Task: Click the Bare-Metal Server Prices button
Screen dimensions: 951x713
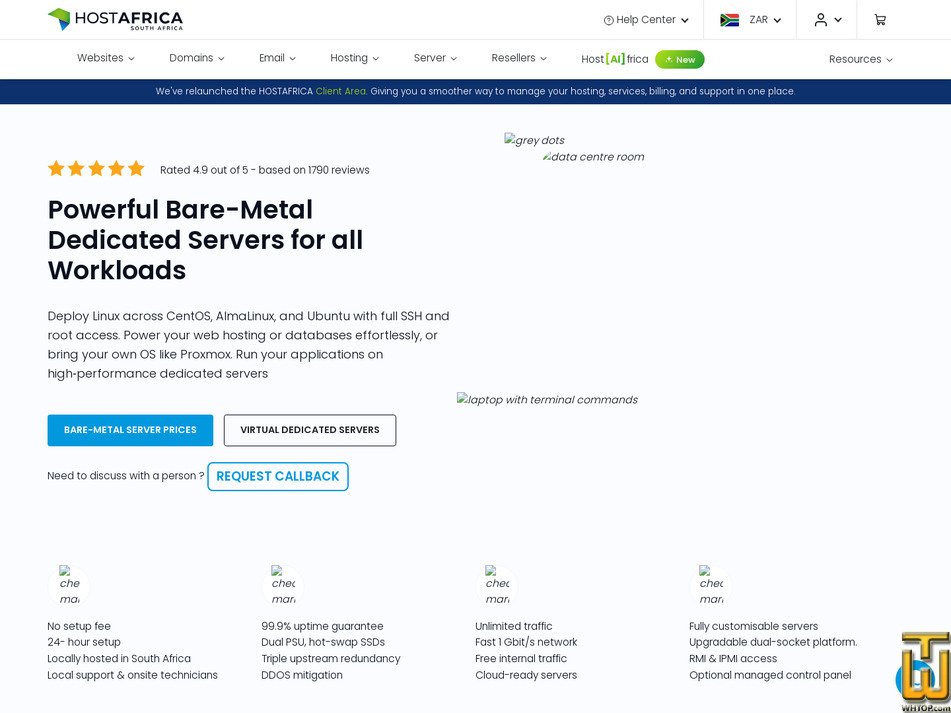Action: [130, 430]
